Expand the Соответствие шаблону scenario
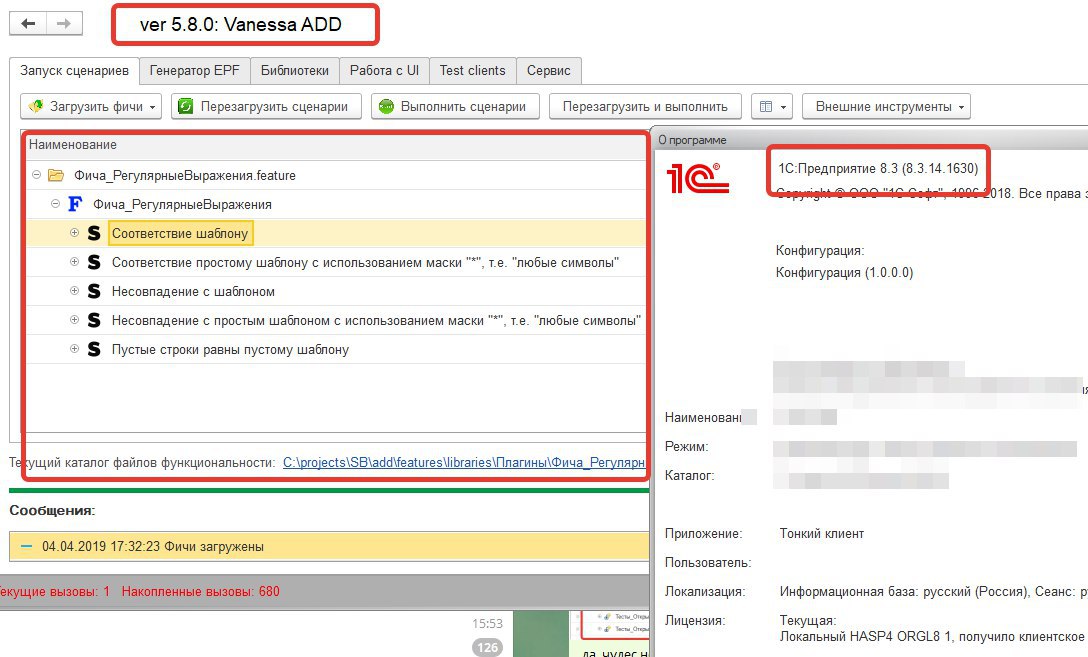 point(74,233)
